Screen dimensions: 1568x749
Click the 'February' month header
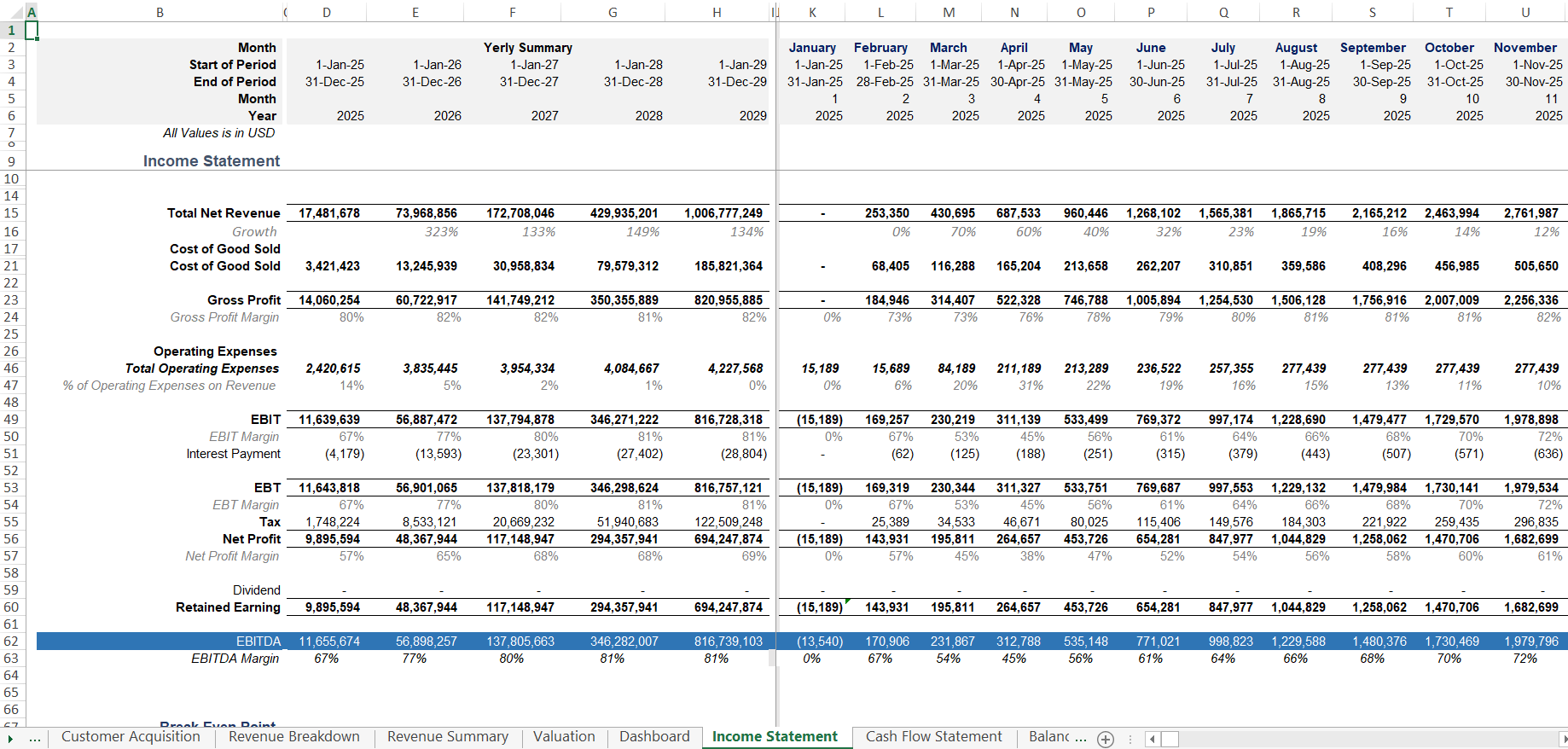(x=880, y=48)
